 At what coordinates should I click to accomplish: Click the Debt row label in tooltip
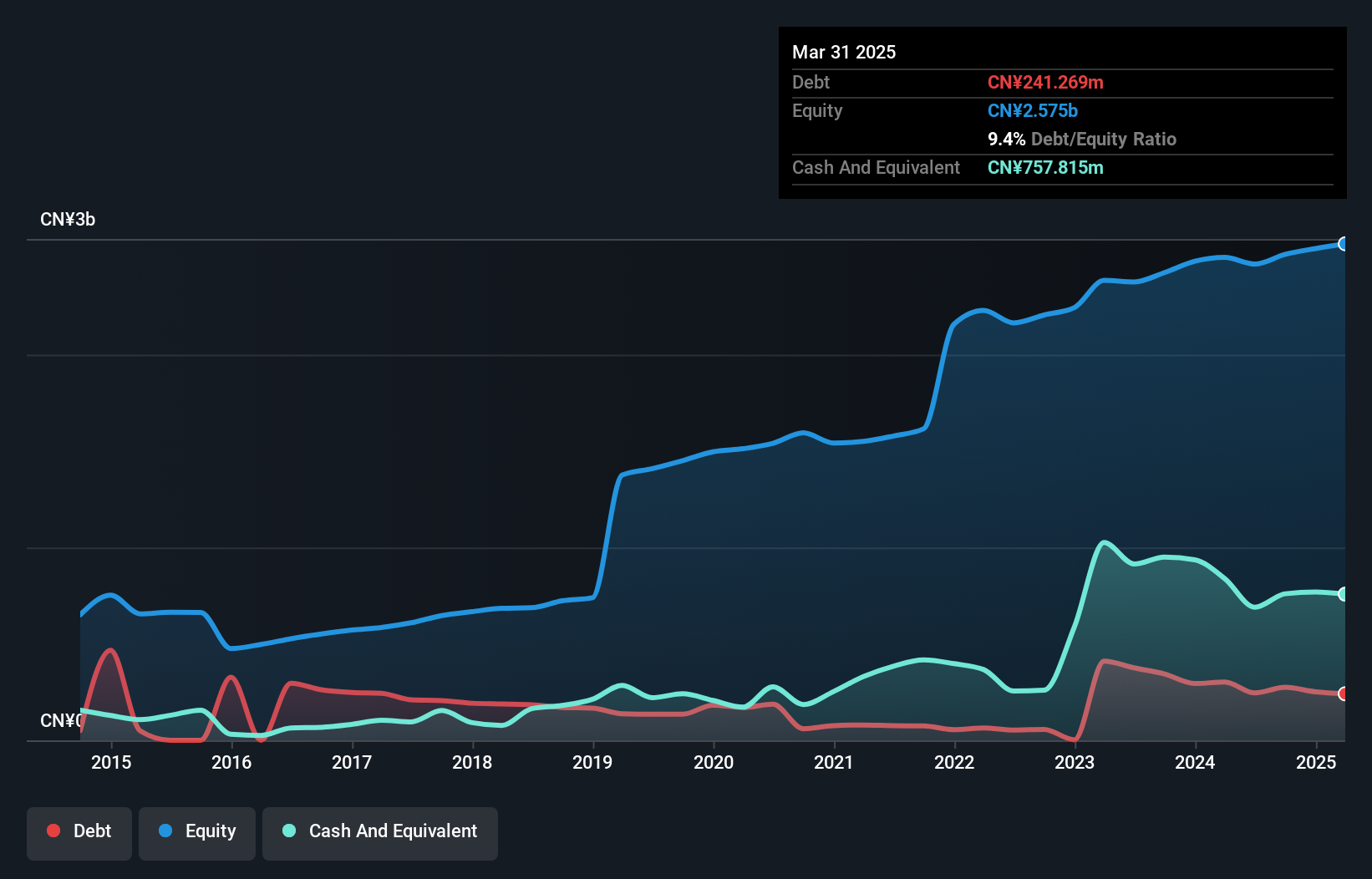click(x=810, y=82)
